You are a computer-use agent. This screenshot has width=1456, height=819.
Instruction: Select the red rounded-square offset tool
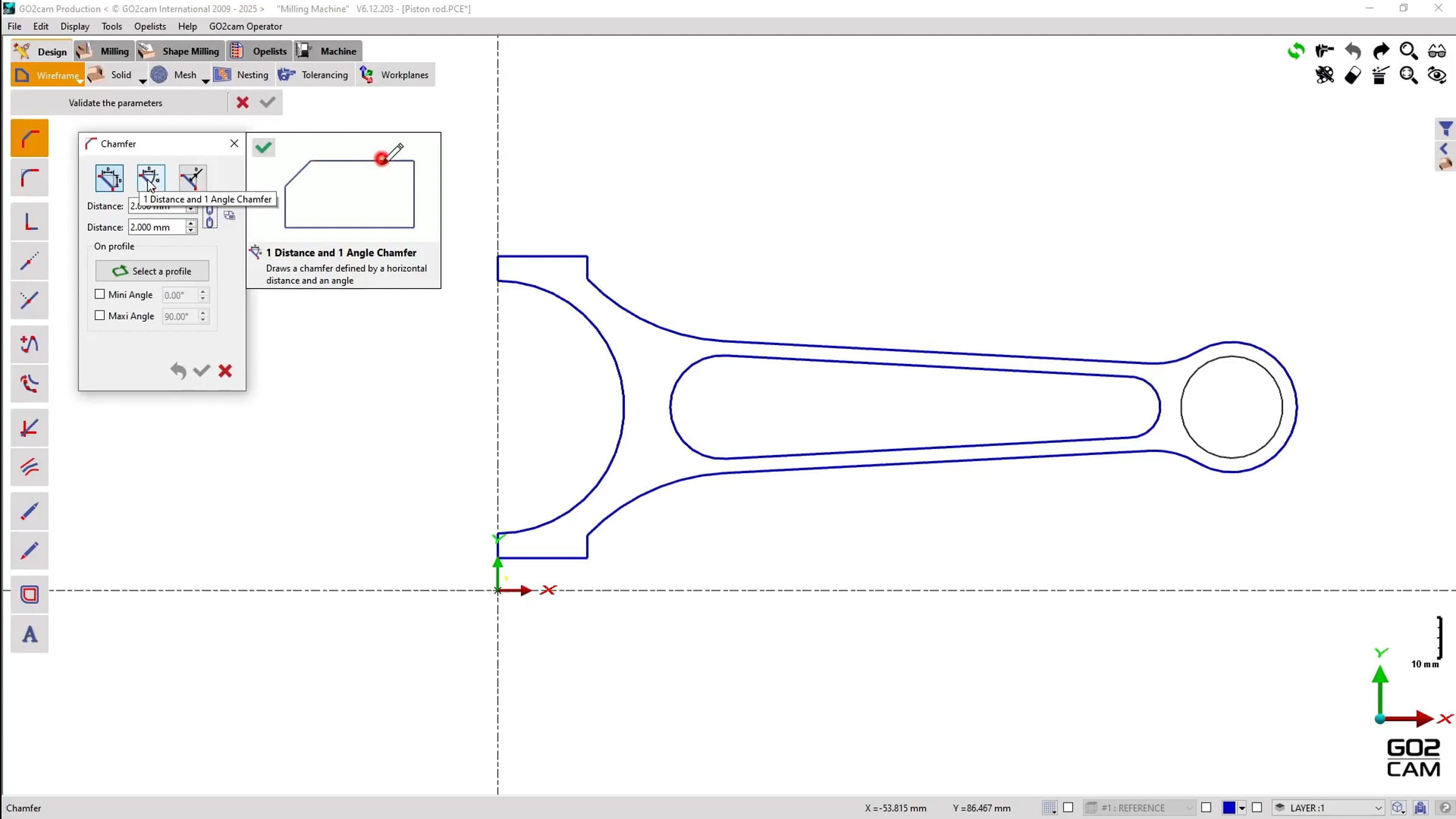click(30, 595)
